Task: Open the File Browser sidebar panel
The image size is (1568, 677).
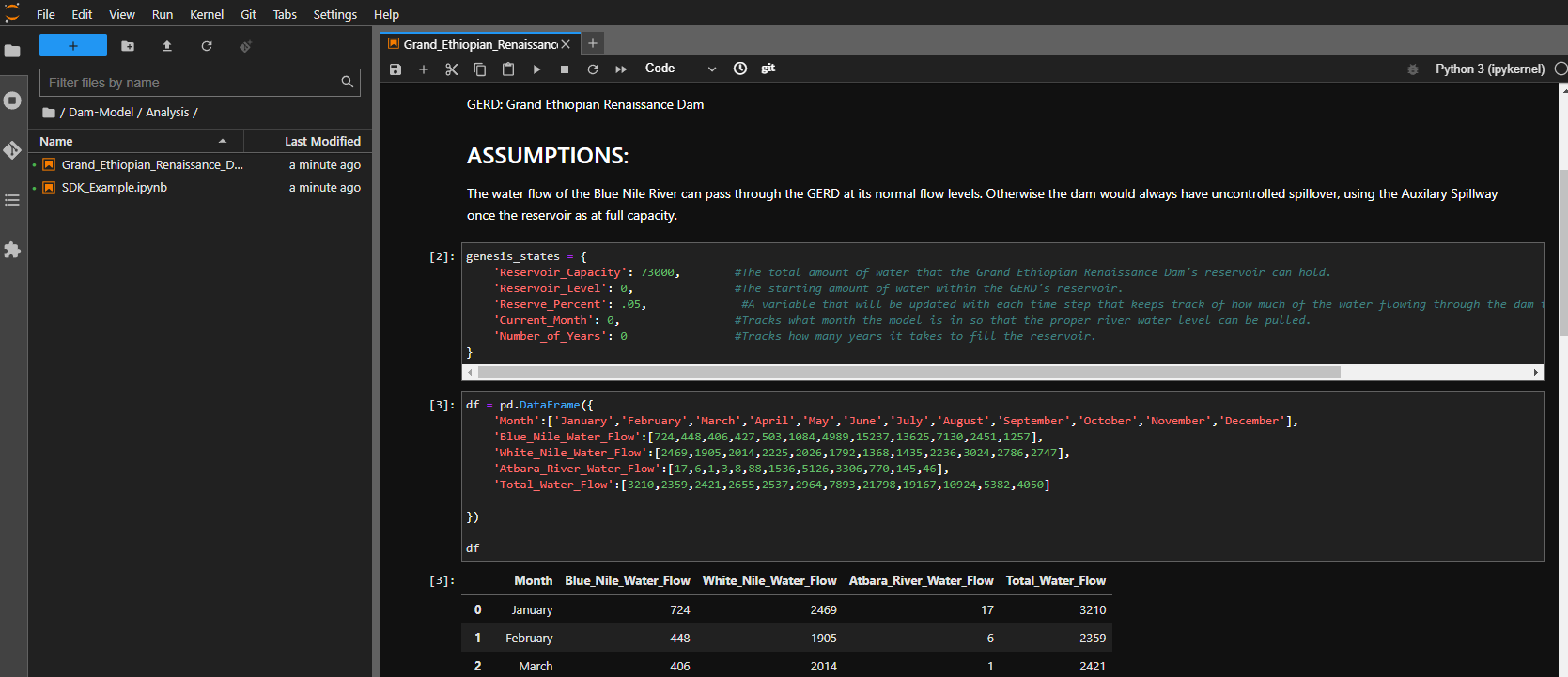Action: pos(12,51)
